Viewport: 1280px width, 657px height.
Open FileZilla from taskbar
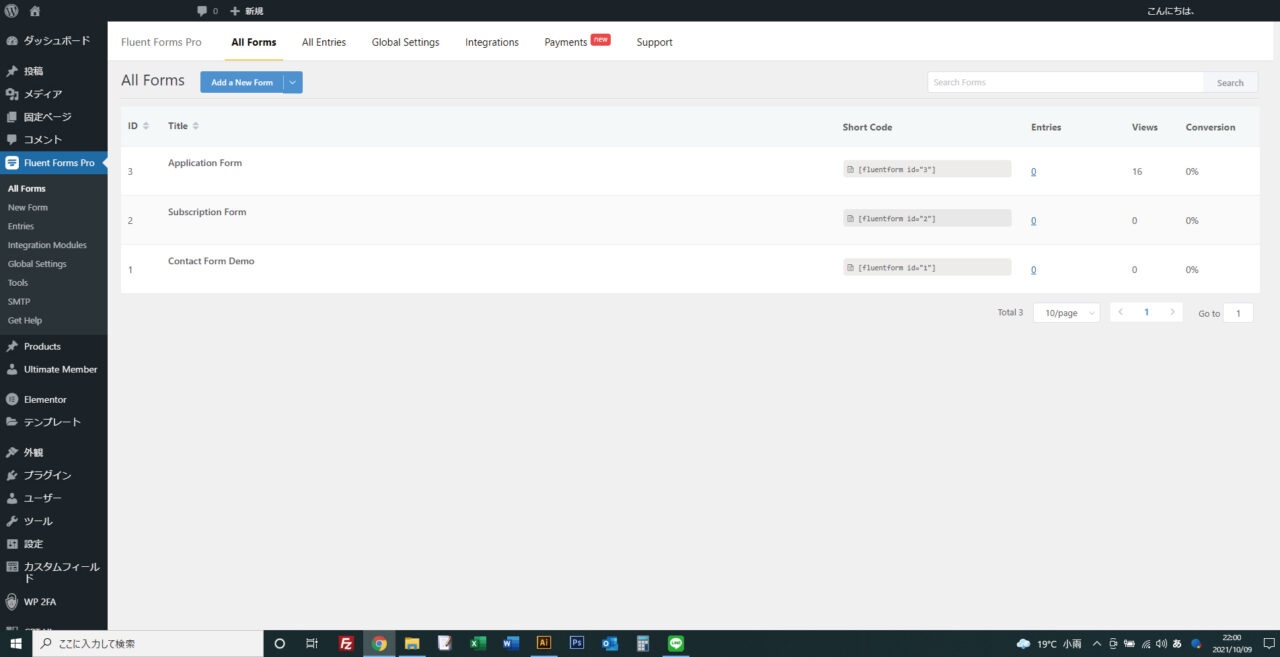pos(346,643)
